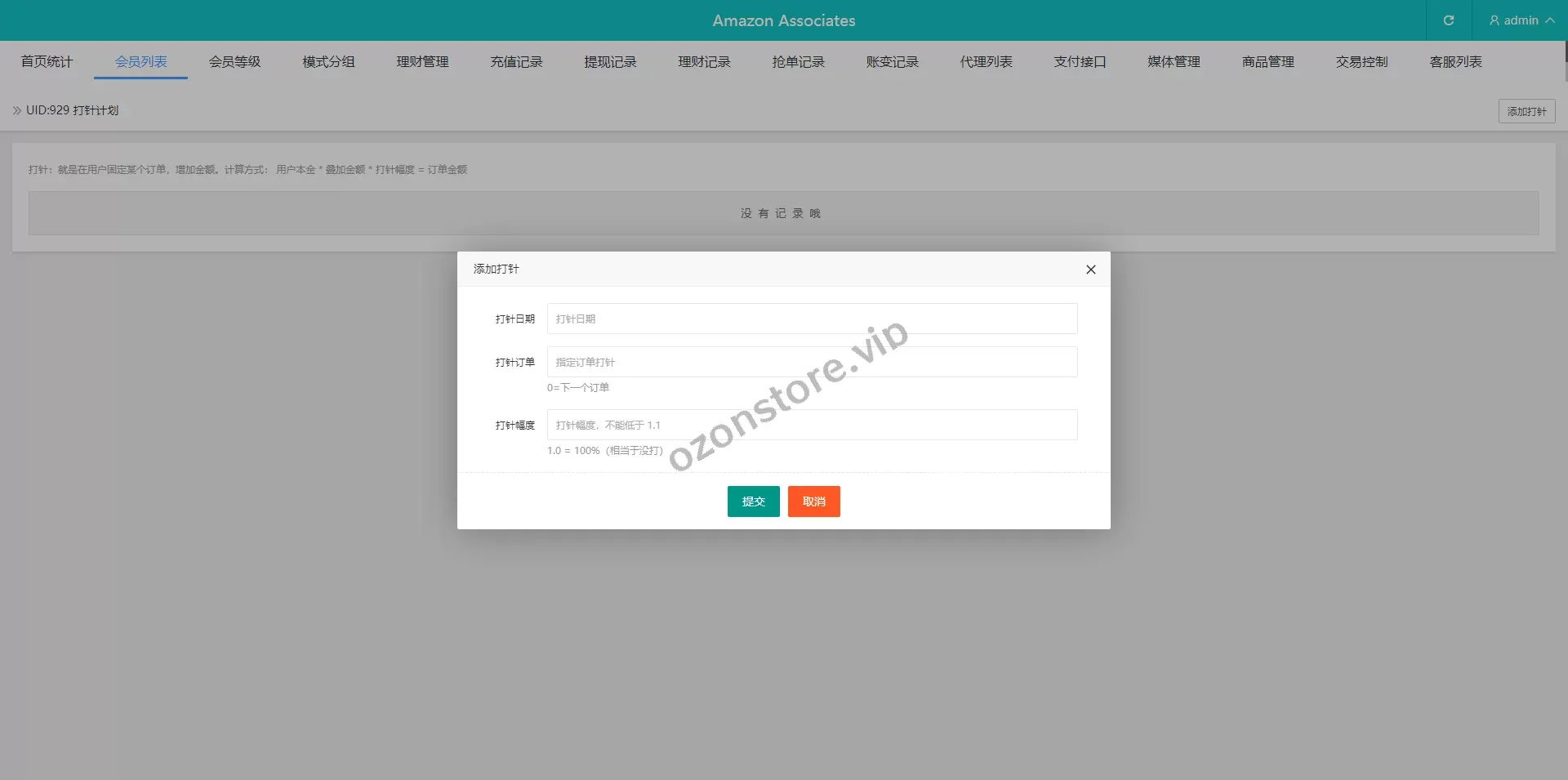Open the 提现记录 tab
The image size is (1568, 780).
[x=610, y=62]
